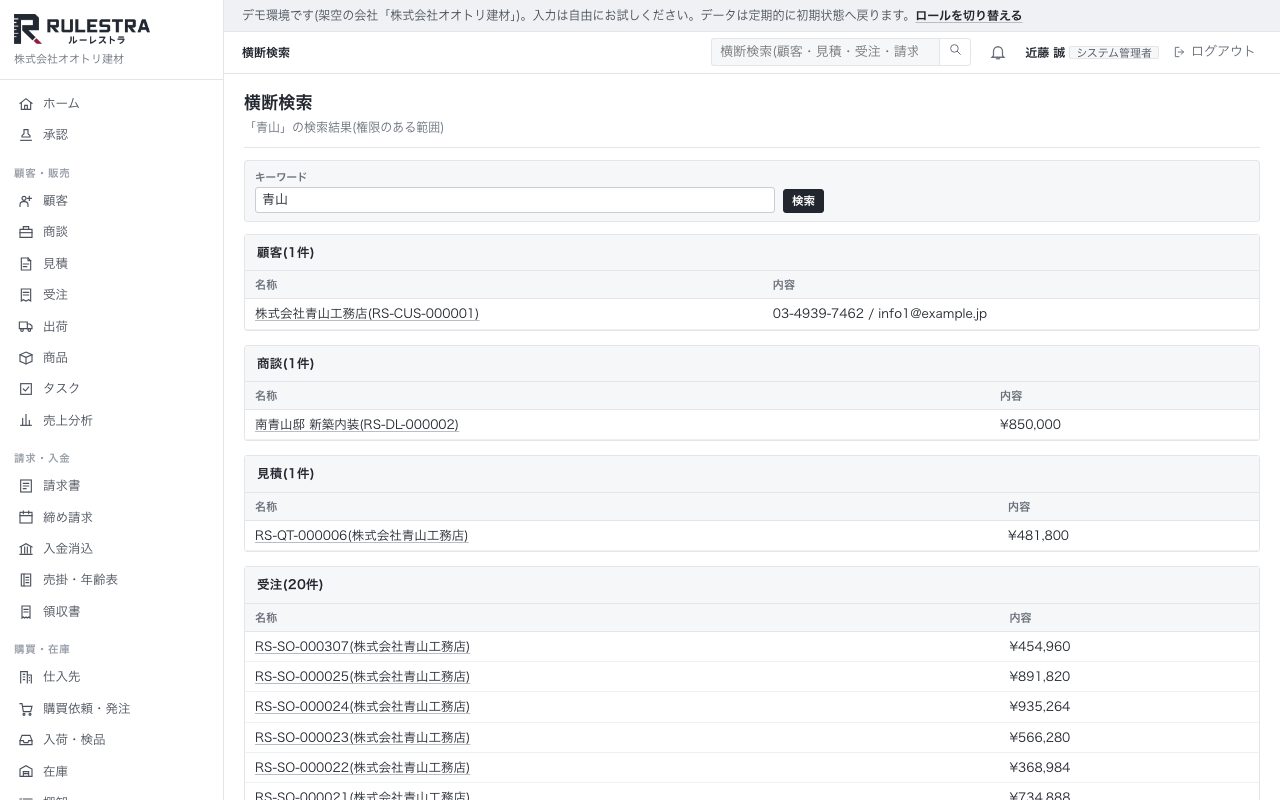The height and width of the screenshot is (800, 1280).
Task: Click the receiving (入荷・検品) inbox icon
Action: point(26,740)
